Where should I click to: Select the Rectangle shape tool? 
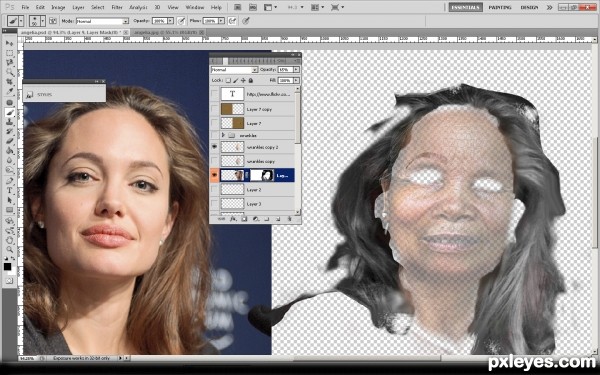point(9,210)
